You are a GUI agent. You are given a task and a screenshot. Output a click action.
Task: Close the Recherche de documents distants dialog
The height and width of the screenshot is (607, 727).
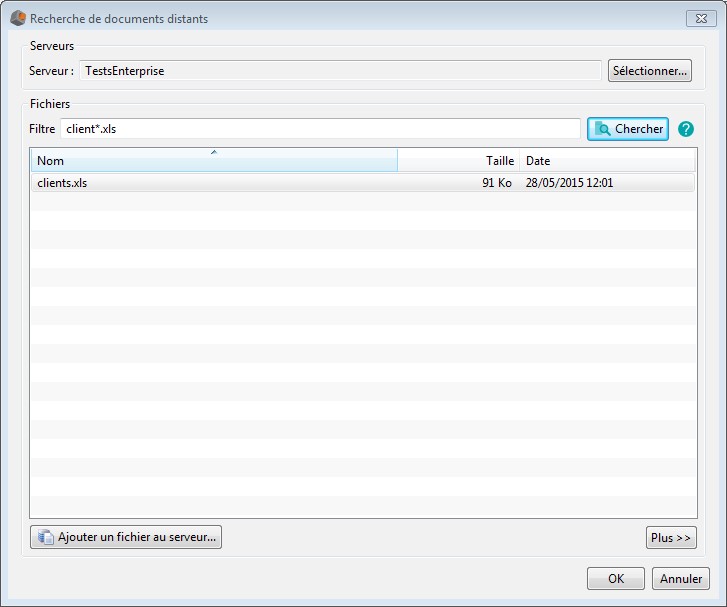pos(701,19)
